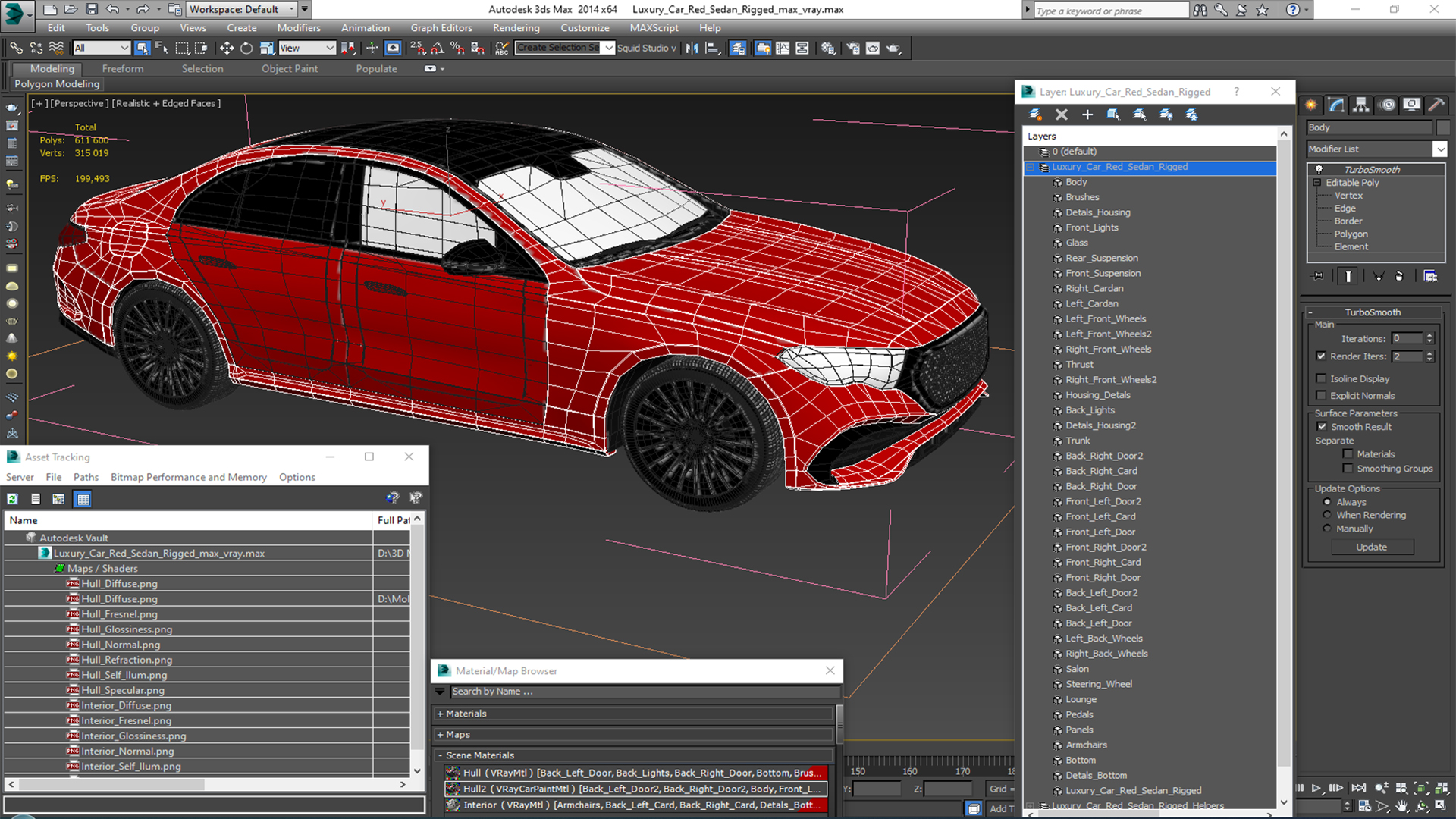Click Select Highlighted Objects and Layers icon
This screenshot has width=1456, height=819.
pyautogui.click(x=1113, y=115)
